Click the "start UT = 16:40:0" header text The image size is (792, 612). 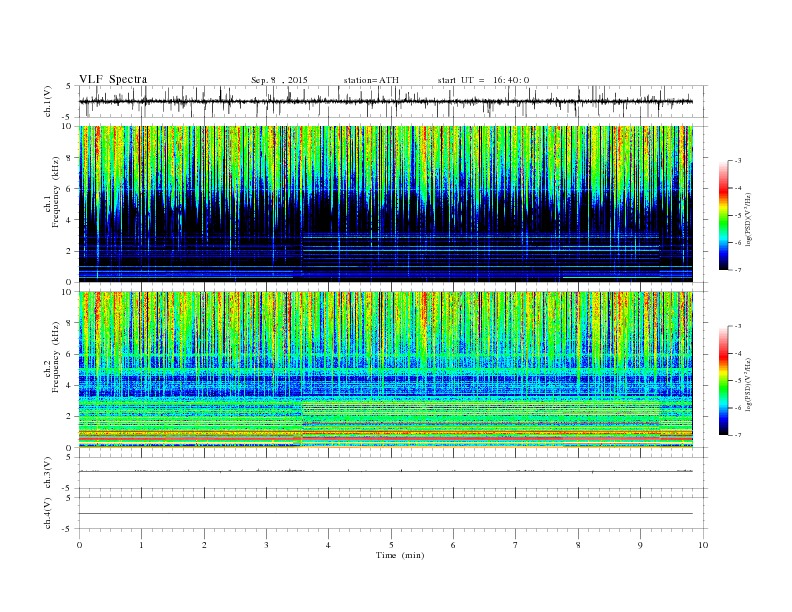(x=483, y=80)
